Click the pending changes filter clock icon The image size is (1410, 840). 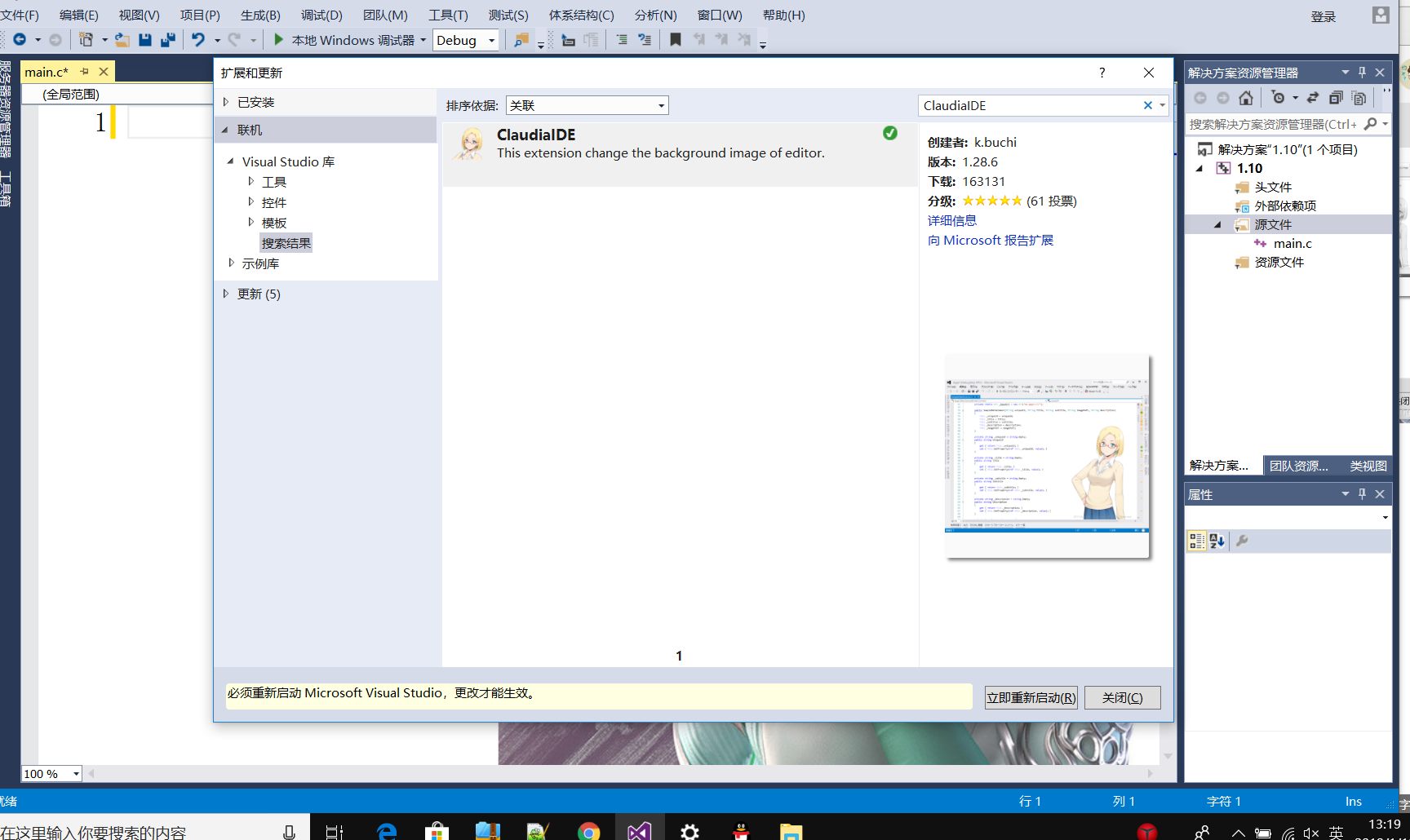coord(1278,98)
